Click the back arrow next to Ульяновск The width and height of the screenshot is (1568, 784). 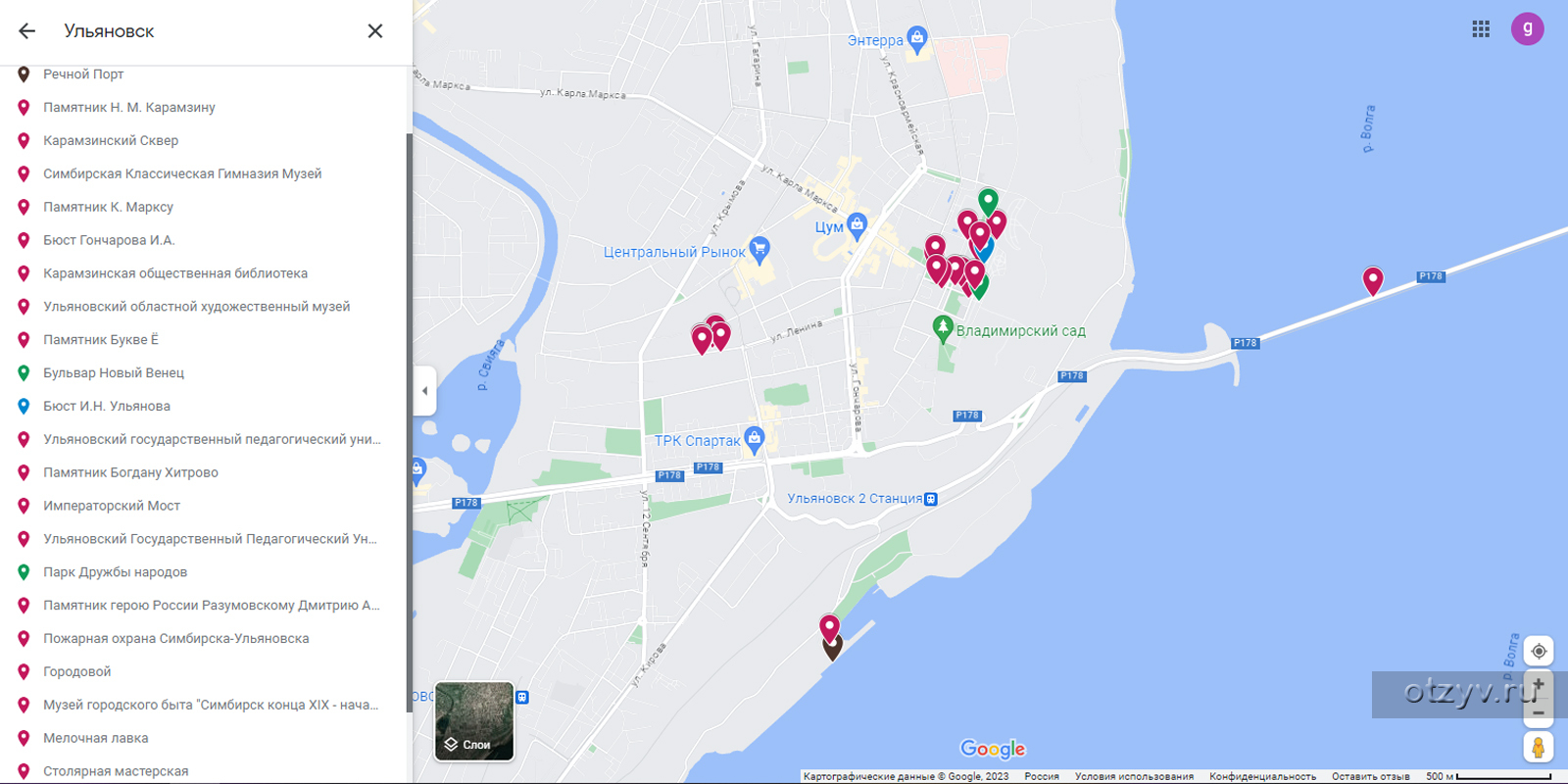(x=26, y=31)
